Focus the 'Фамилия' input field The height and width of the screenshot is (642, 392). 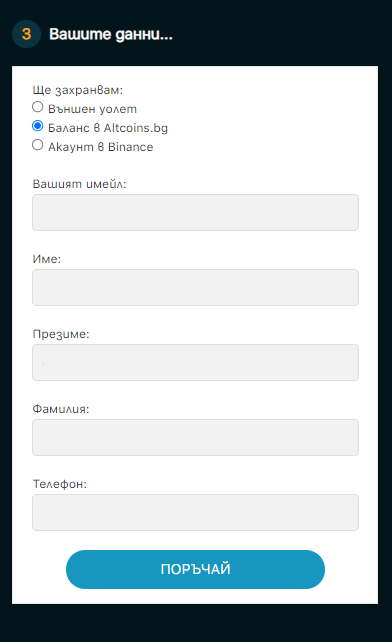195,437
